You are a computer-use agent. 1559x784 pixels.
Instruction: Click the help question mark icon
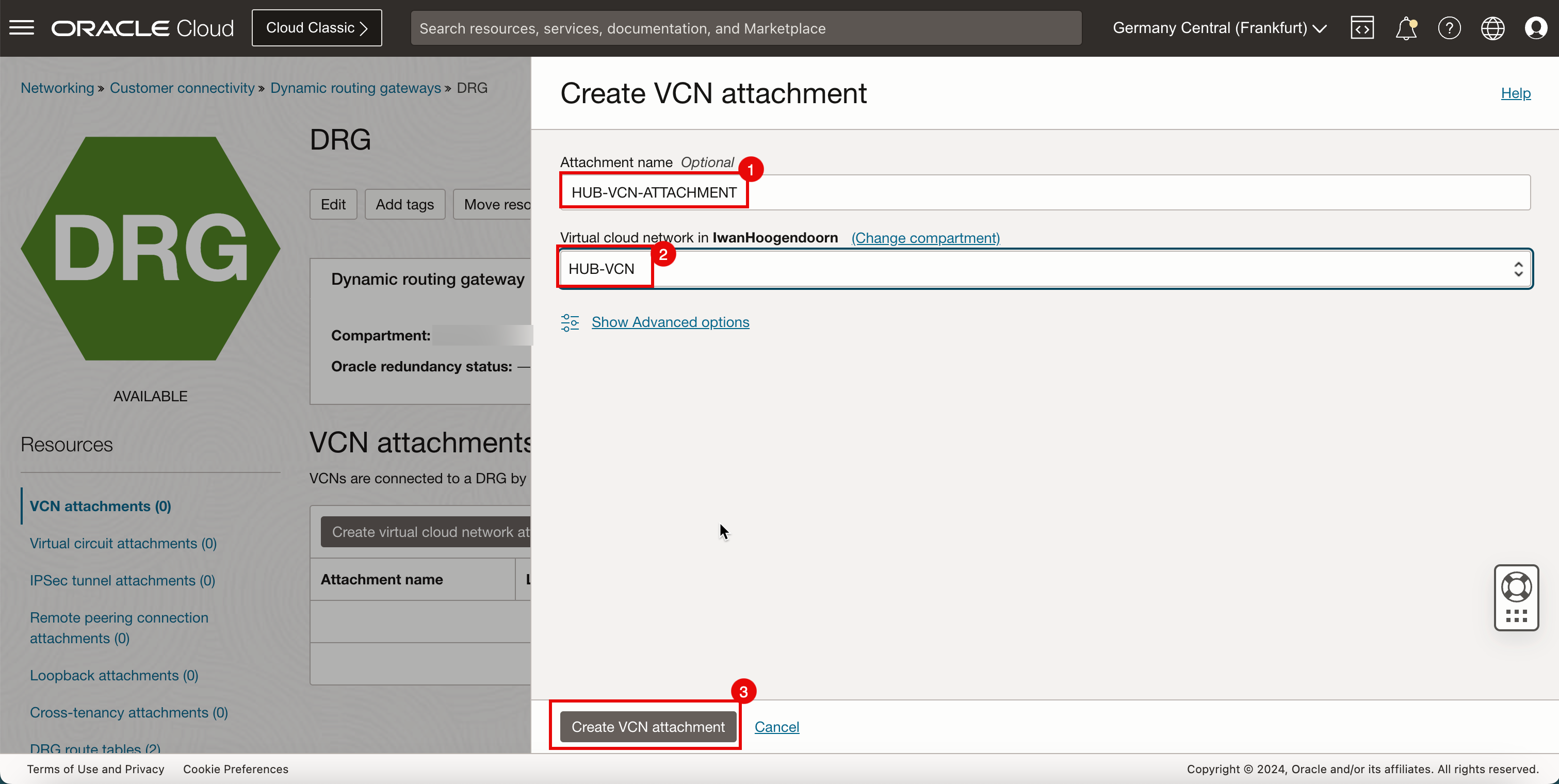1449,28
